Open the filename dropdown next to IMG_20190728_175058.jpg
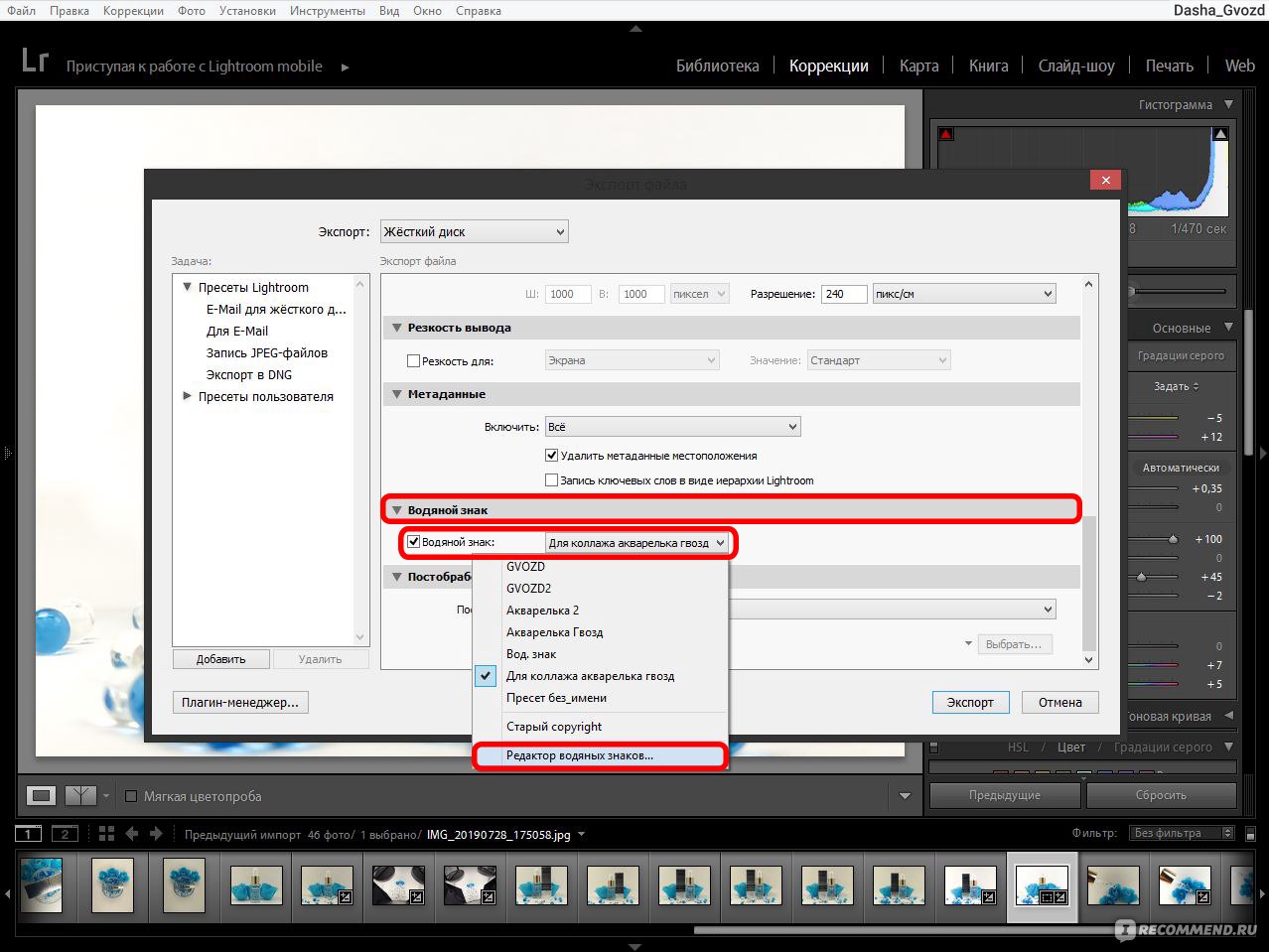 click(581, 835)
